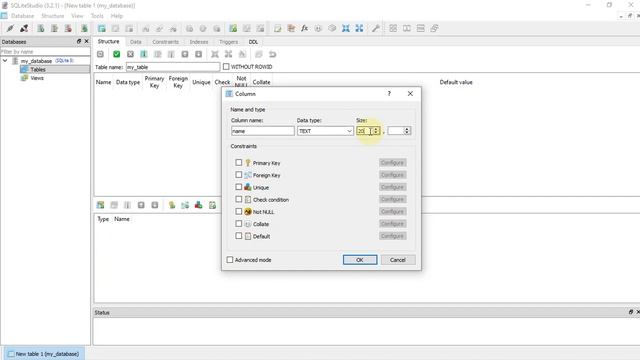The image size is (640, 360).
Task: Click the Export blue arrows toolbar icon
Action: pyautogui.click(x=359, y=28)
